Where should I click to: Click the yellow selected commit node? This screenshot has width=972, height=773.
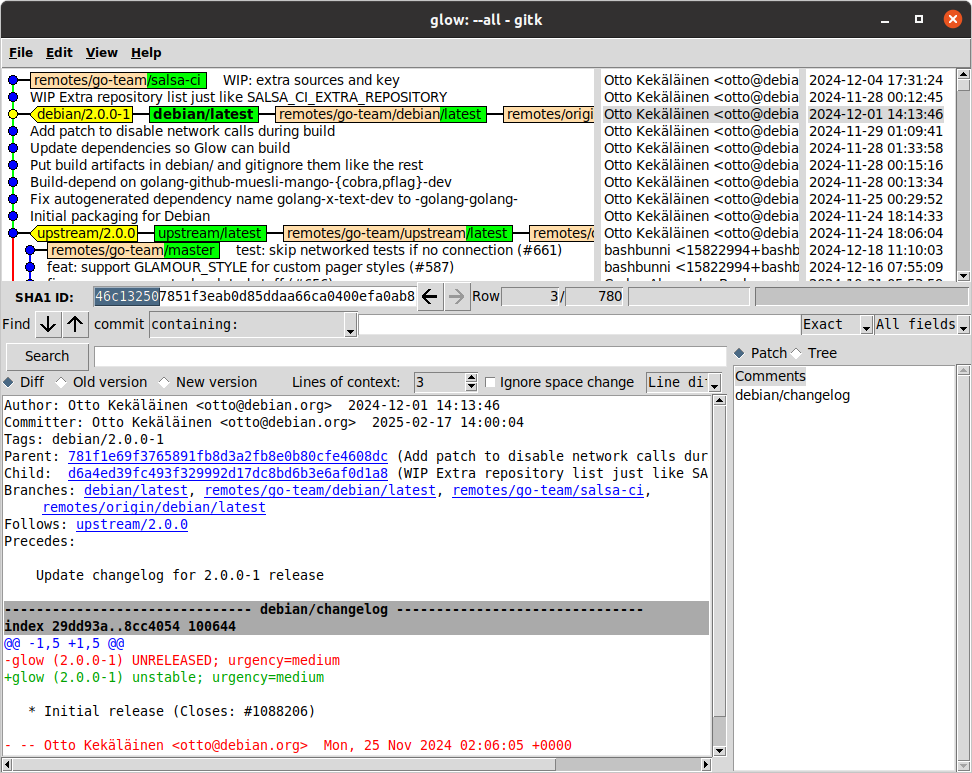coord(13,115)
